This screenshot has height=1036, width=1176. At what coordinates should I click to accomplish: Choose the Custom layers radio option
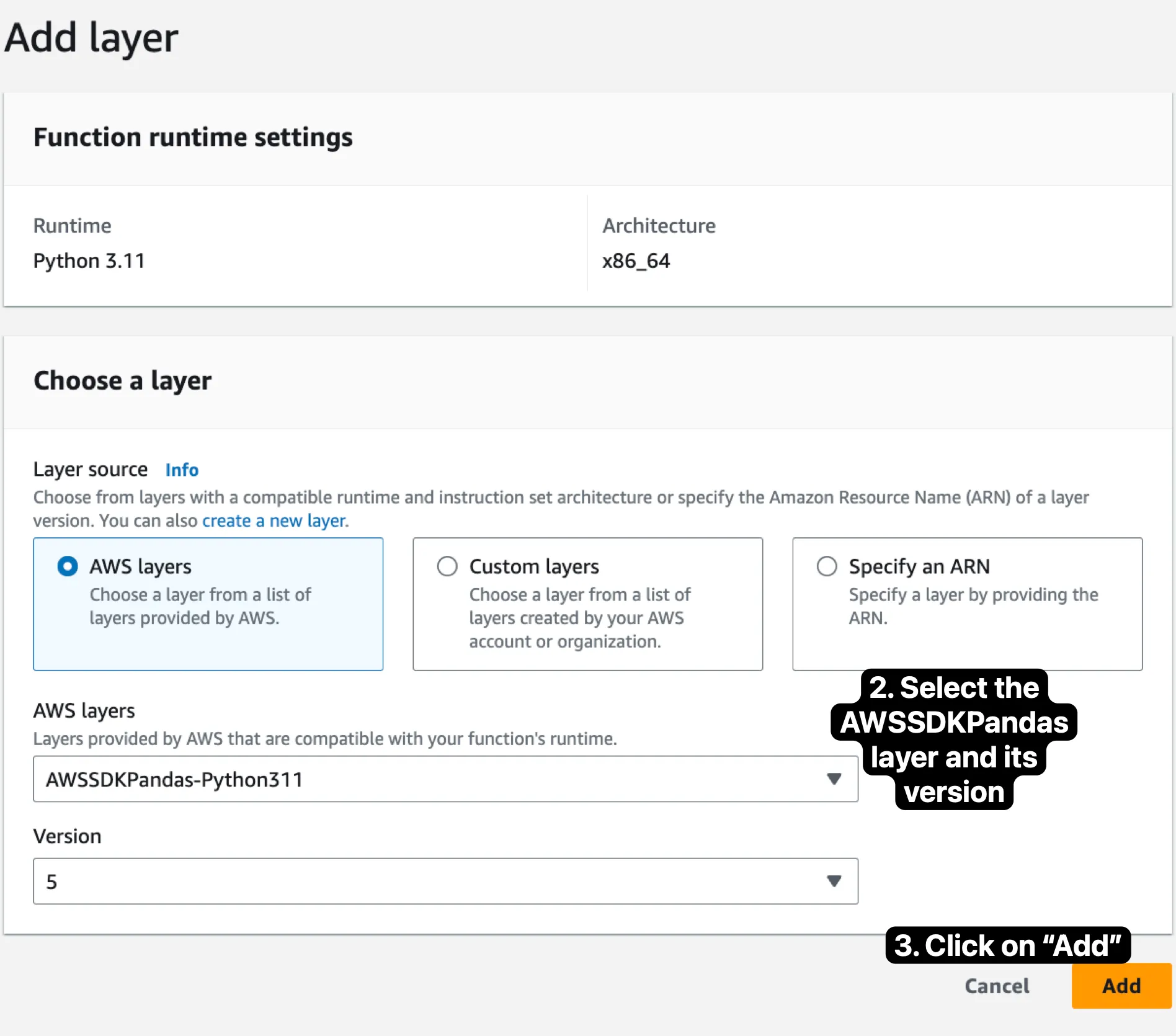tap(447, 566)
